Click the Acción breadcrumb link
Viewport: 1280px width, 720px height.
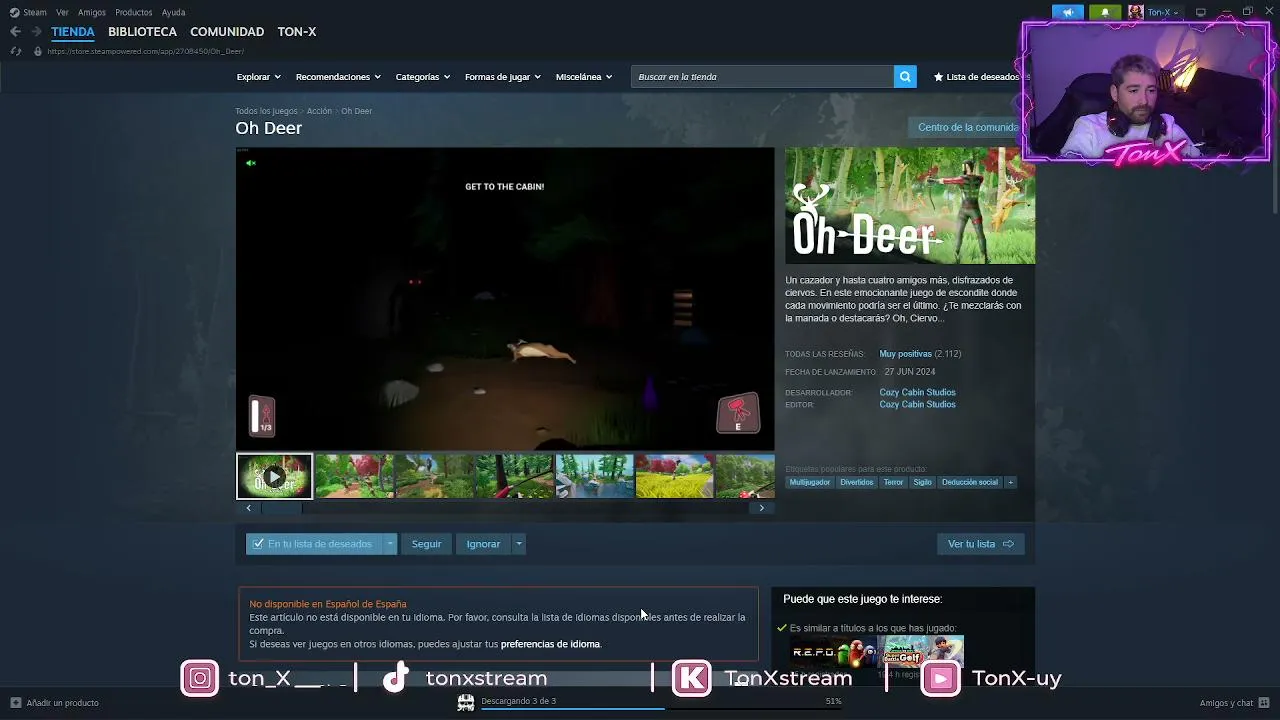point(319,111)
